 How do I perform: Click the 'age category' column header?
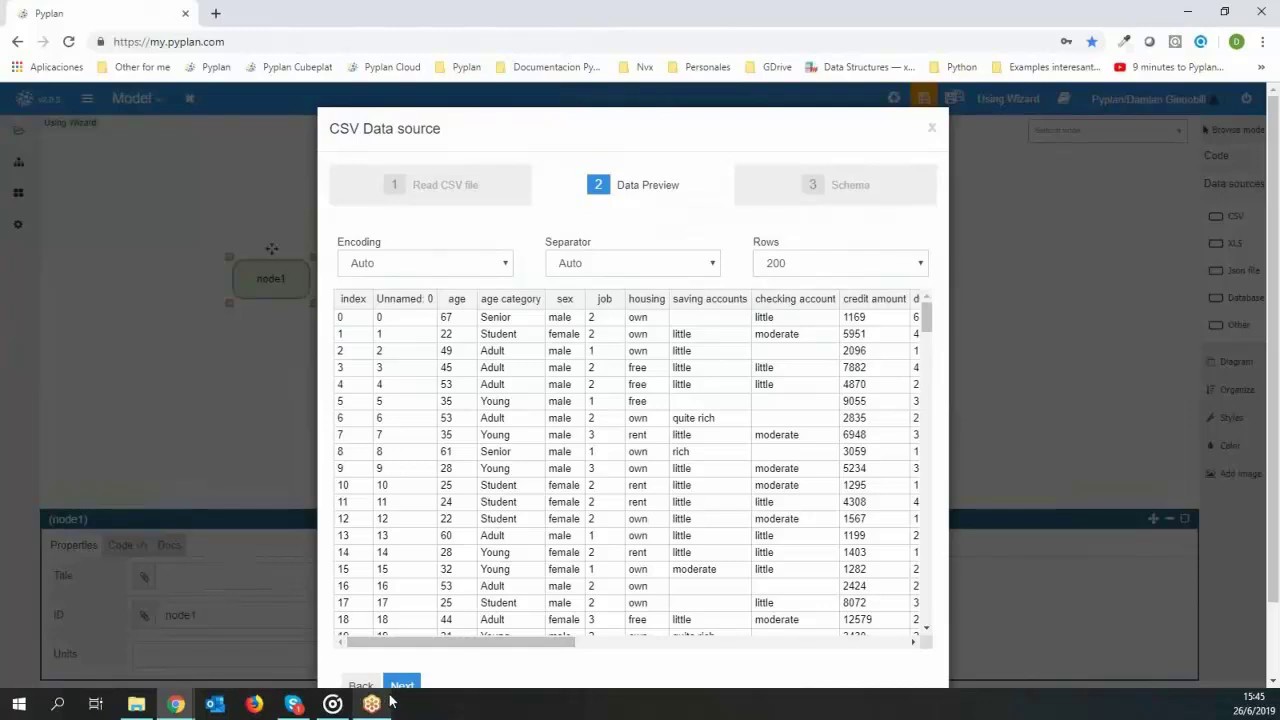(x=510, y=299)
